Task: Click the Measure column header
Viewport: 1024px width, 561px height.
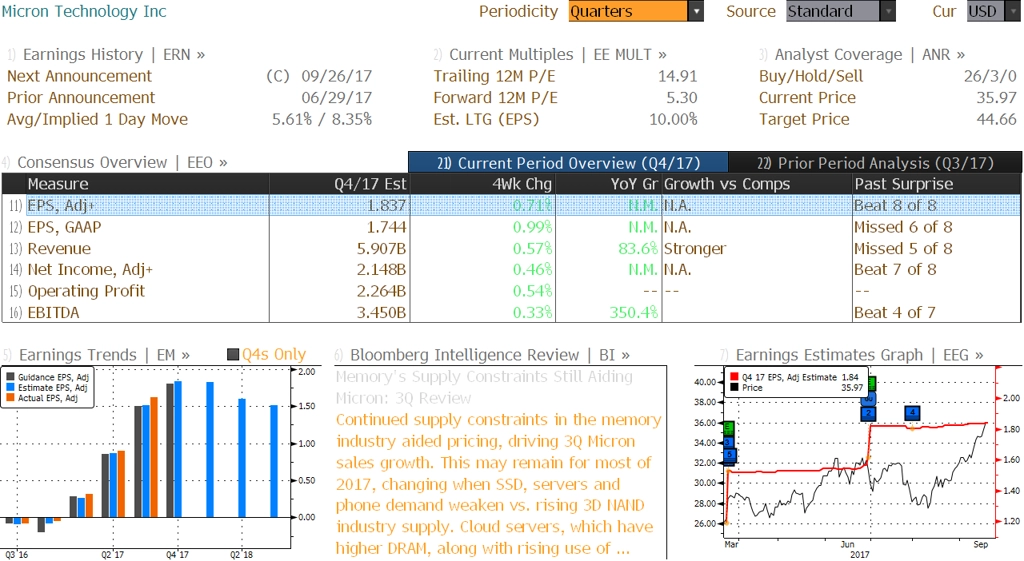Action: [147, 184]
